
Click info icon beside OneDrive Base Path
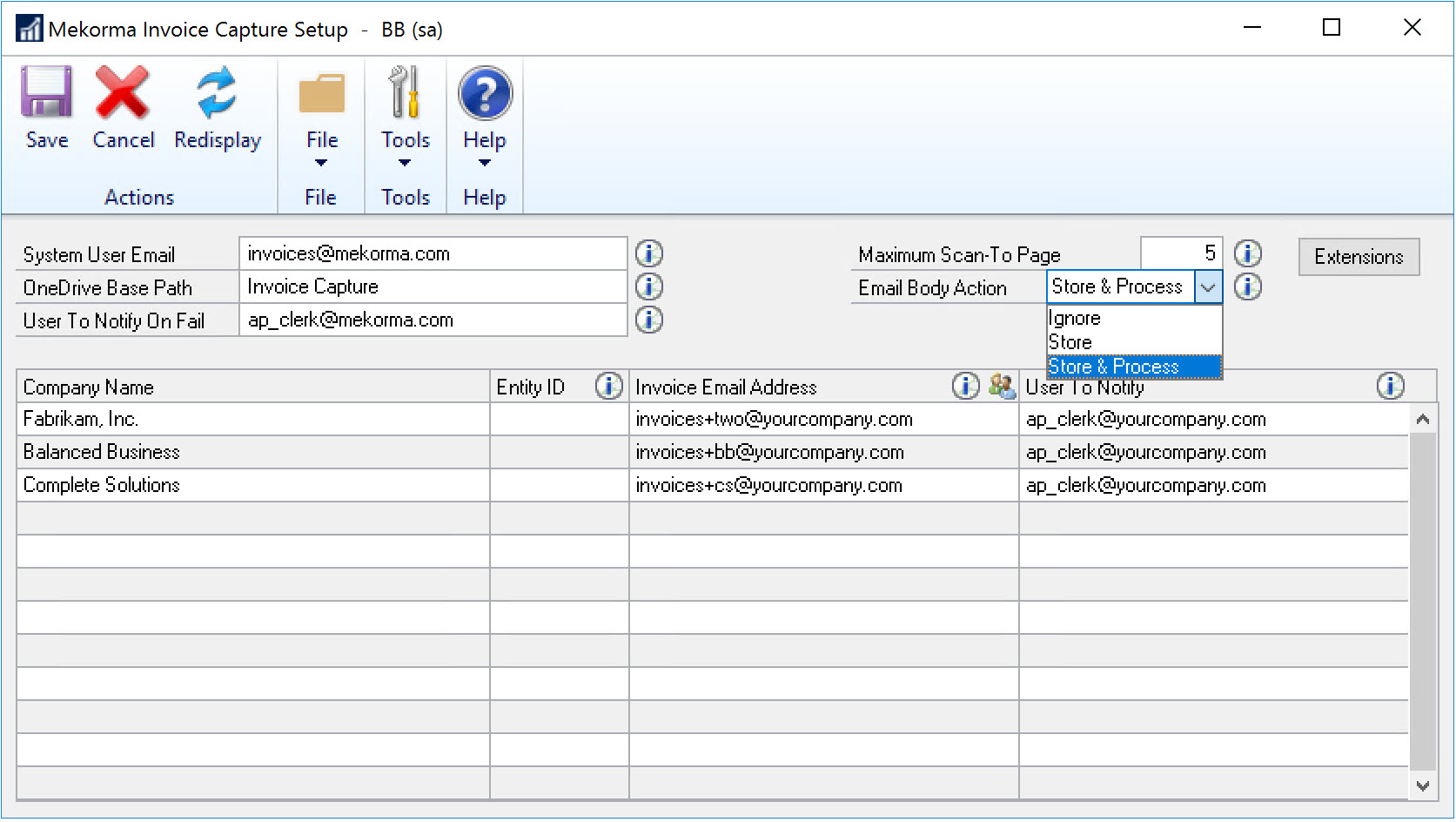[648, 286]
